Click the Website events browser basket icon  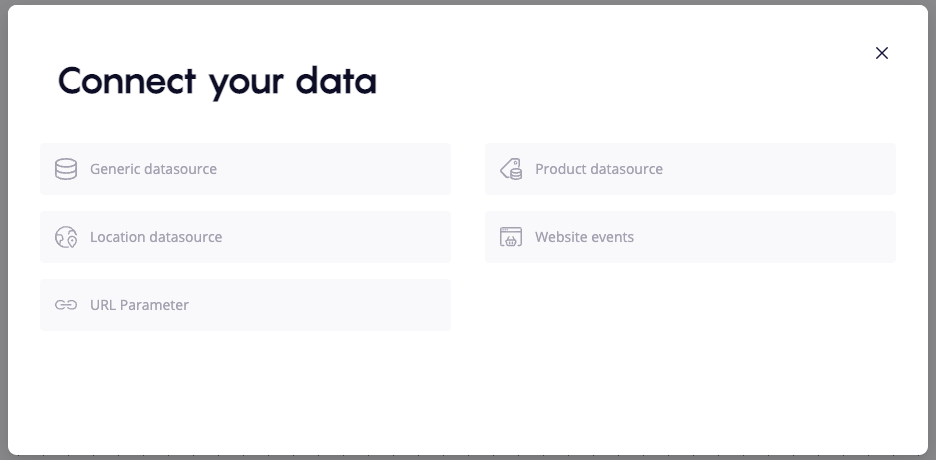(511, 237)
